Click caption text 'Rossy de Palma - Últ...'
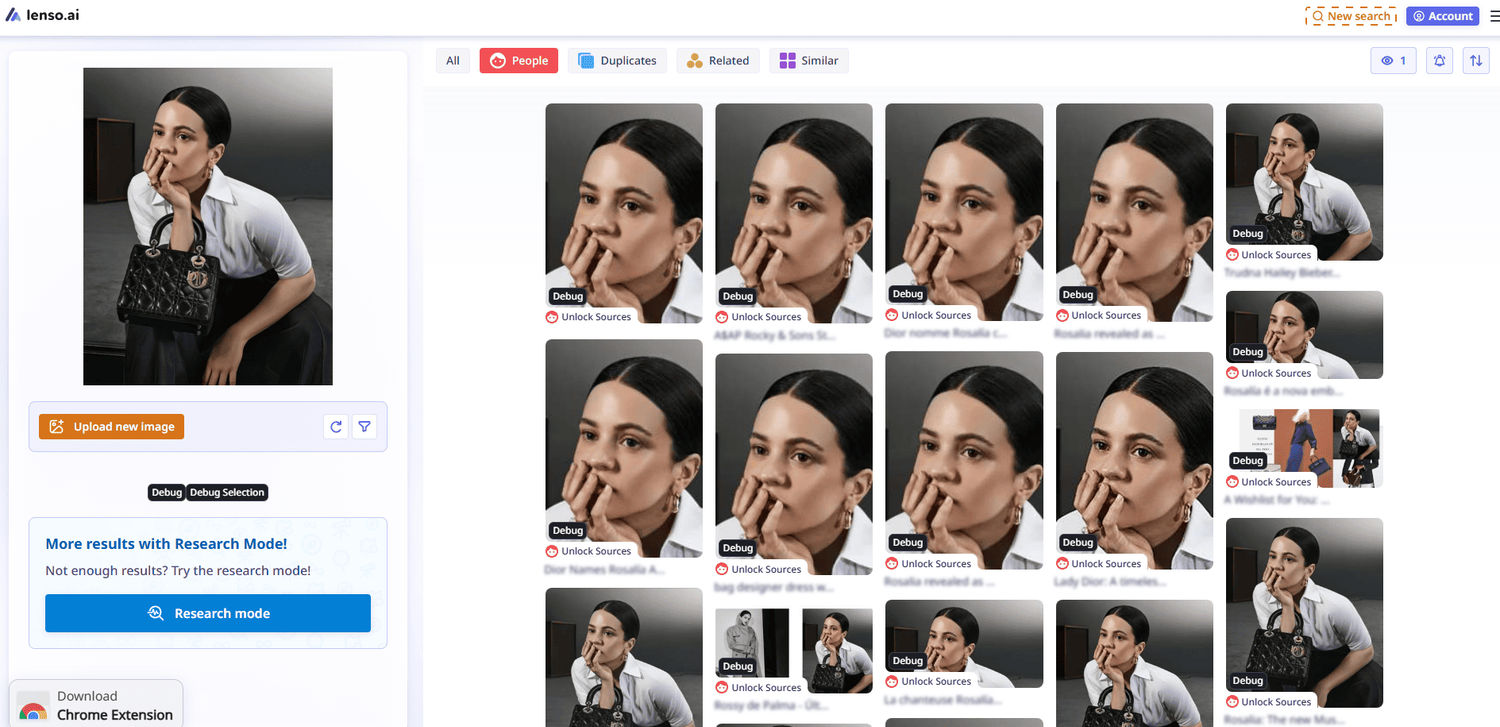The width and height of the screenshot is (1500, 727). 773,706
